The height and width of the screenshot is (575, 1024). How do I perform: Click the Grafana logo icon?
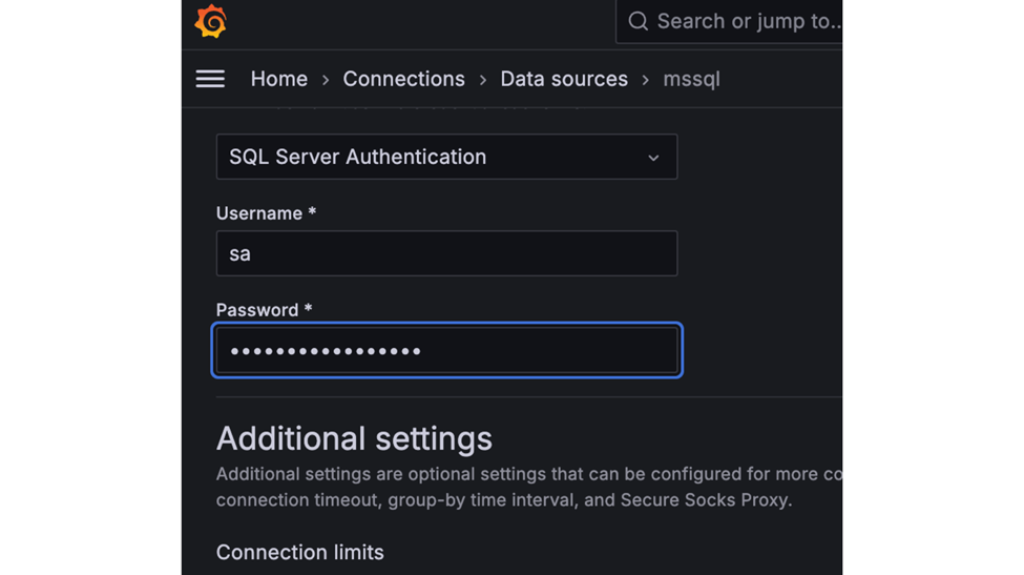coord(210,21)
